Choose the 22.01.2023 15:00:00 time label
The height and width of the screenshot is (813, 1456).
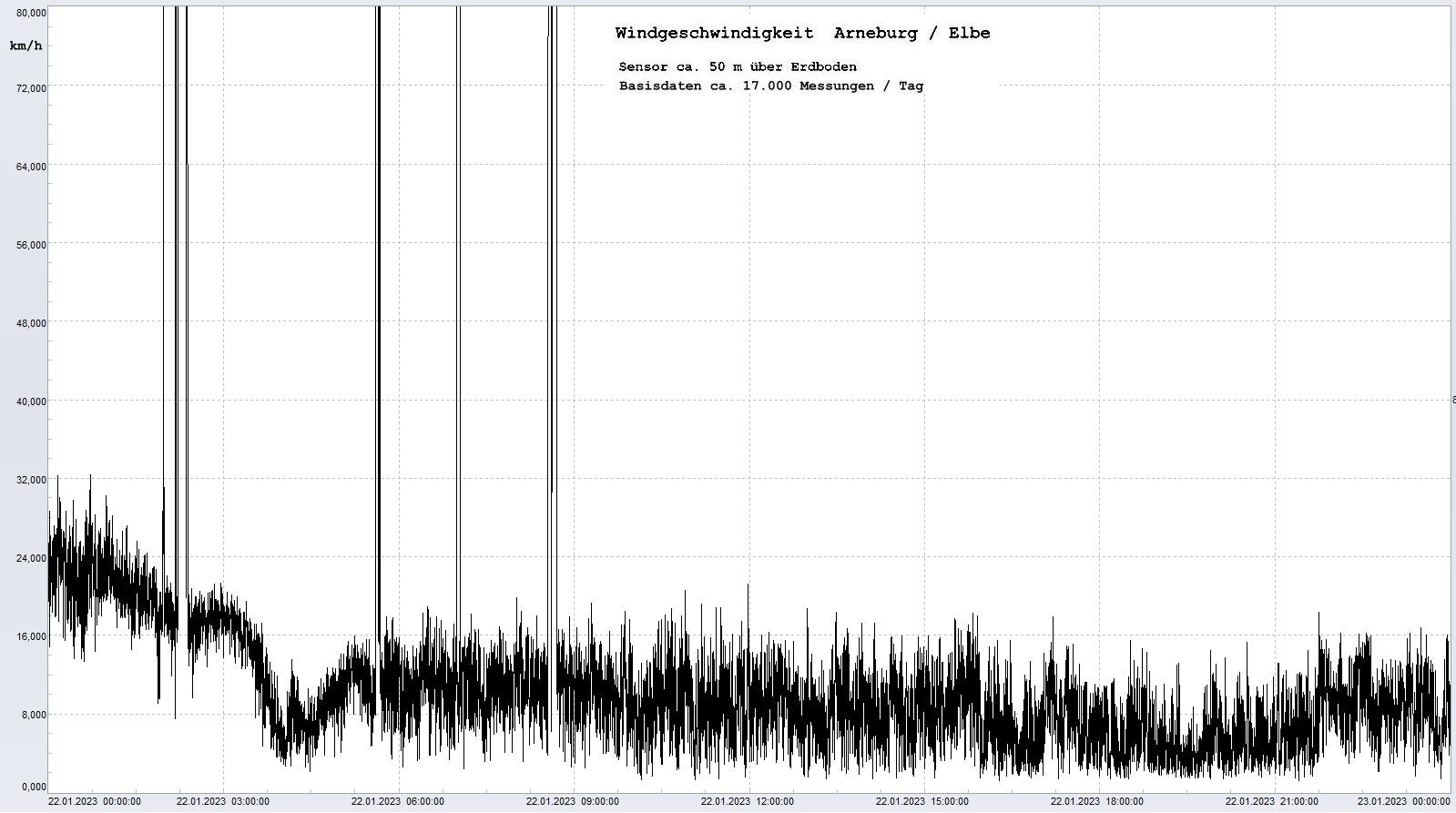click(x=922, y=802)
